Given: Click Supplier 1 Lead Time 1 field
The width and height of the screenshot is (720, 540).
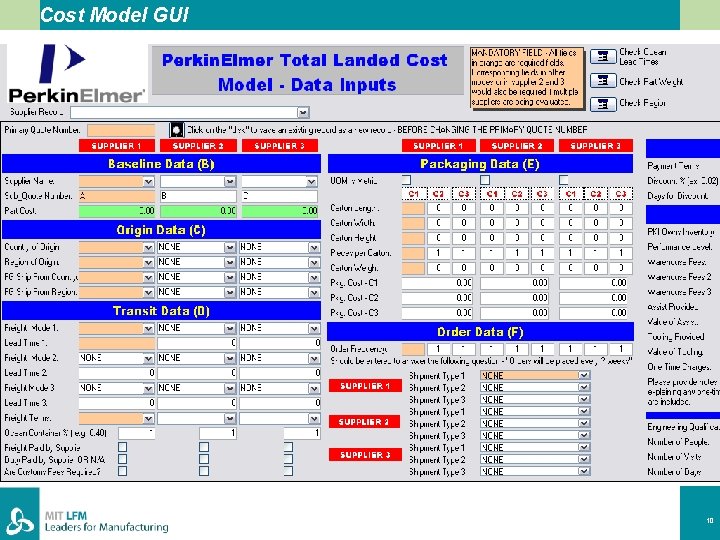Looking at the screenshot, I should click(117, 343).
